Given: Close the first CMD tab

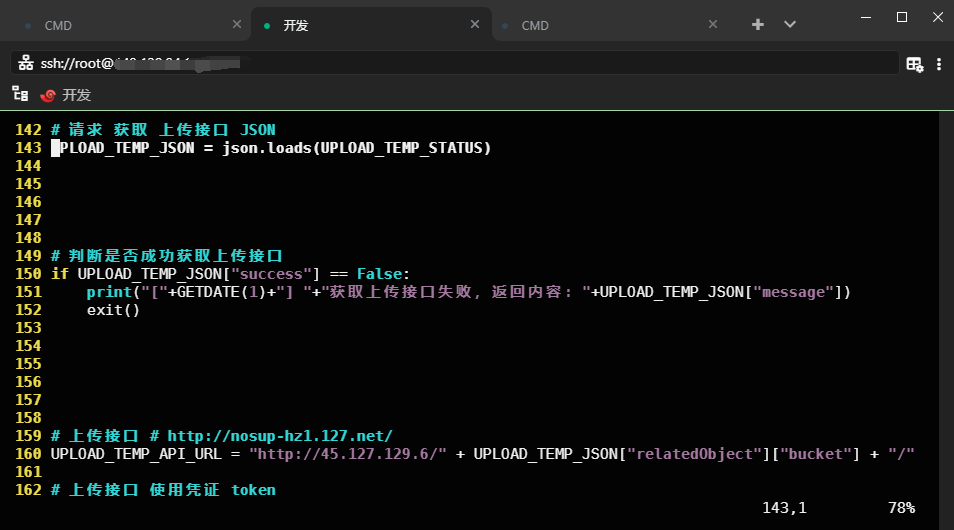Looking at the screenshot, I should coord(236,24).
